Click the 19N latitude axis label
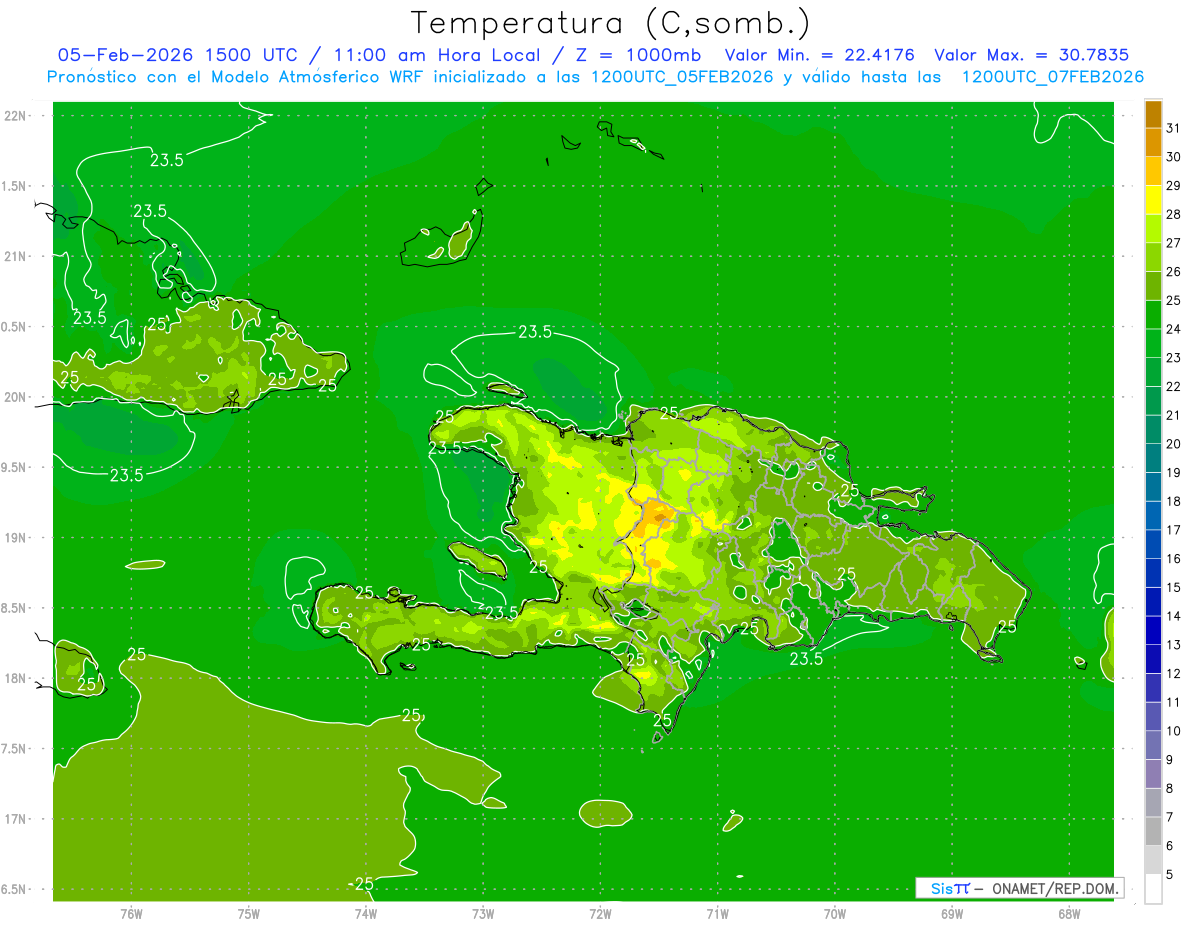 15,538
